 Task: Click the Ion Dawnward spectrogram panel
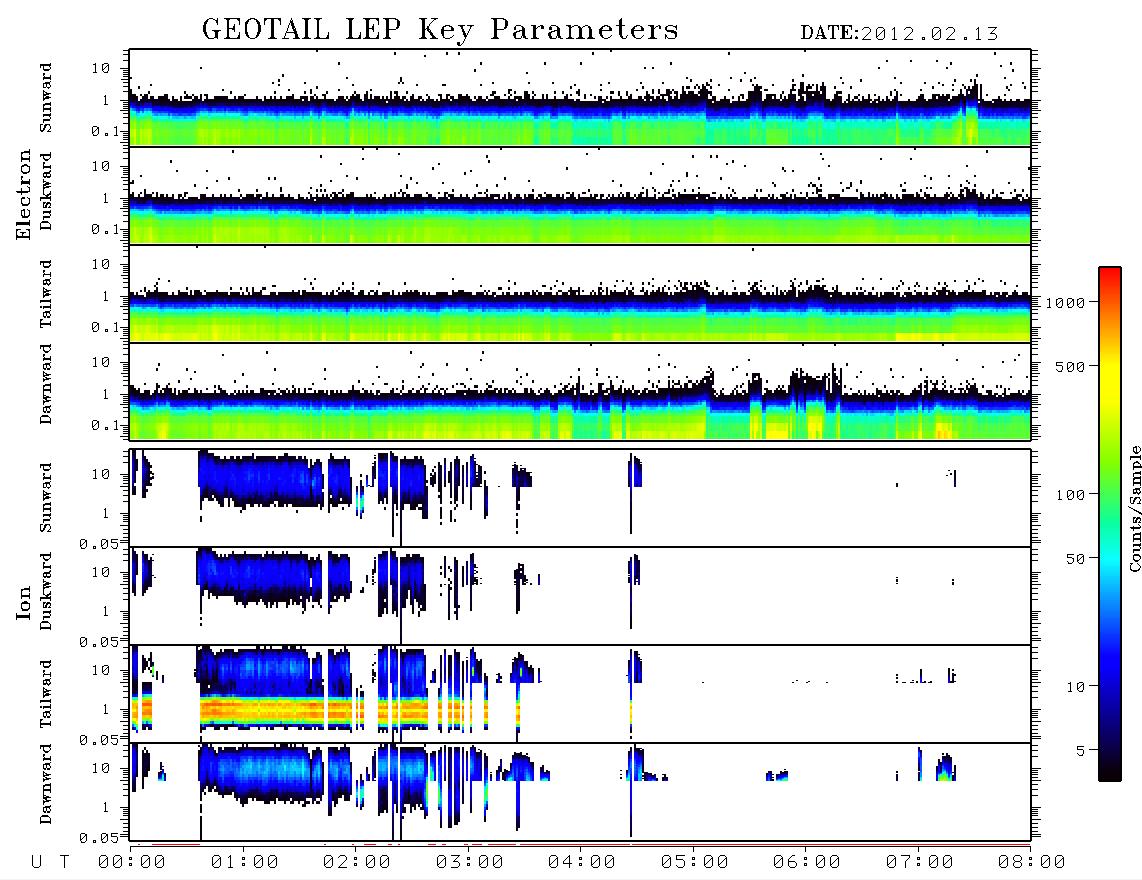(580, 792)
